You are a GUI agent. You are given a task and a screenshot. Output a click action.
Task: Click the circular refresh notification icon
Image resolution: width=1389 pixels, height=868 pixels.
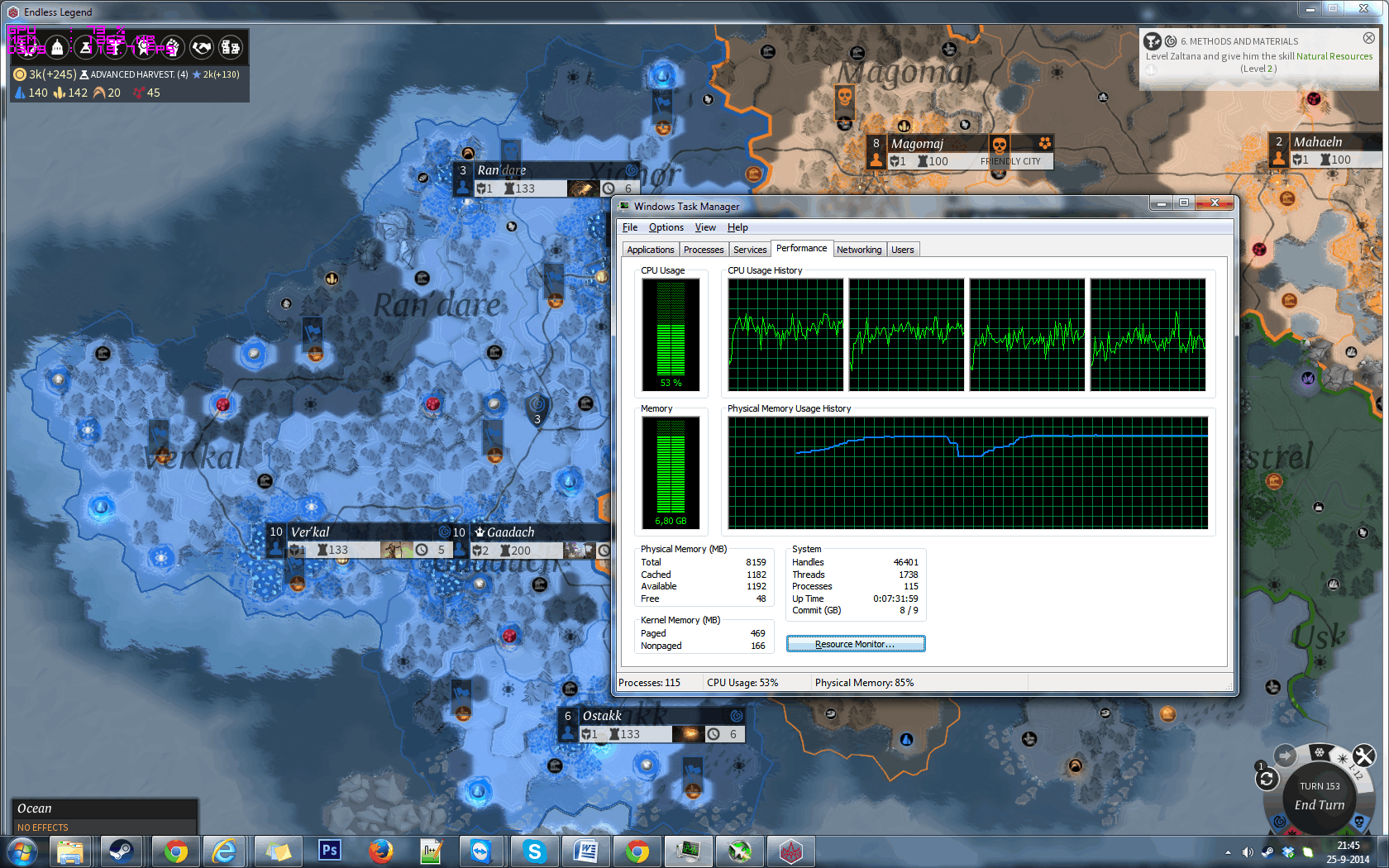coord(1267,779)
